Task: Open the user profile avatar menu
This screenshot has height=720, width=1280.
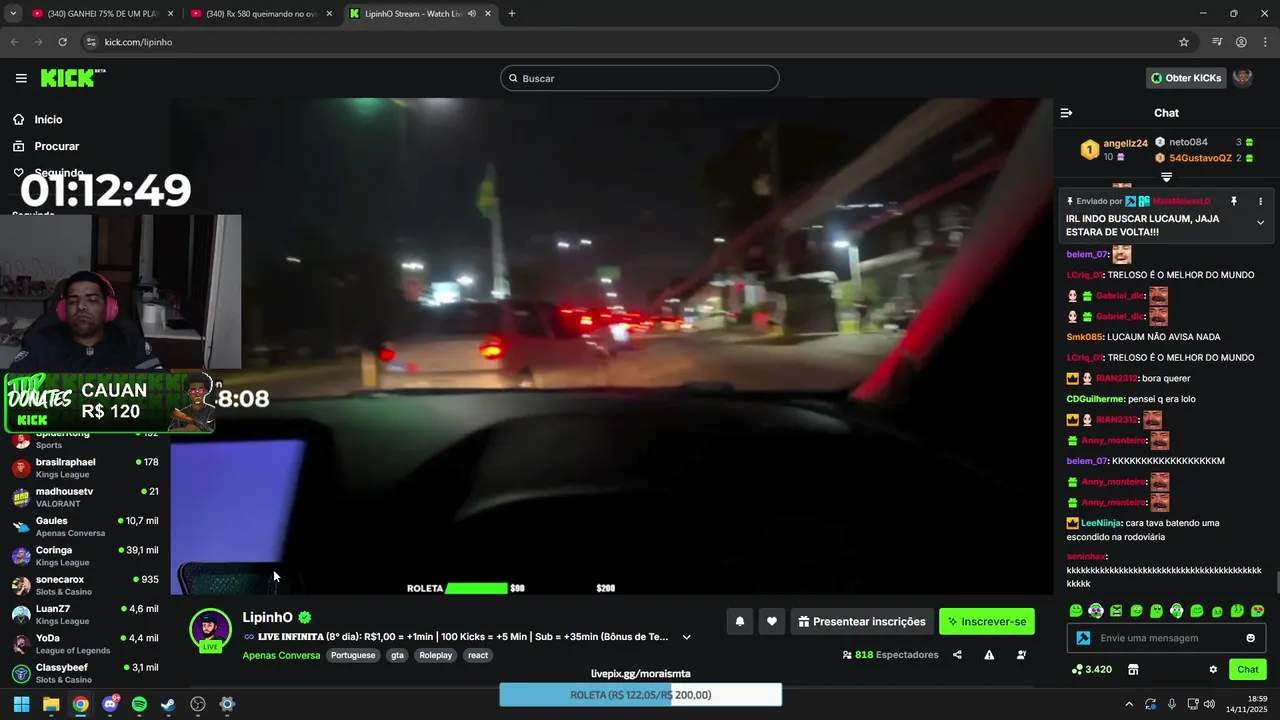Action: click(x=1242, y=78)
